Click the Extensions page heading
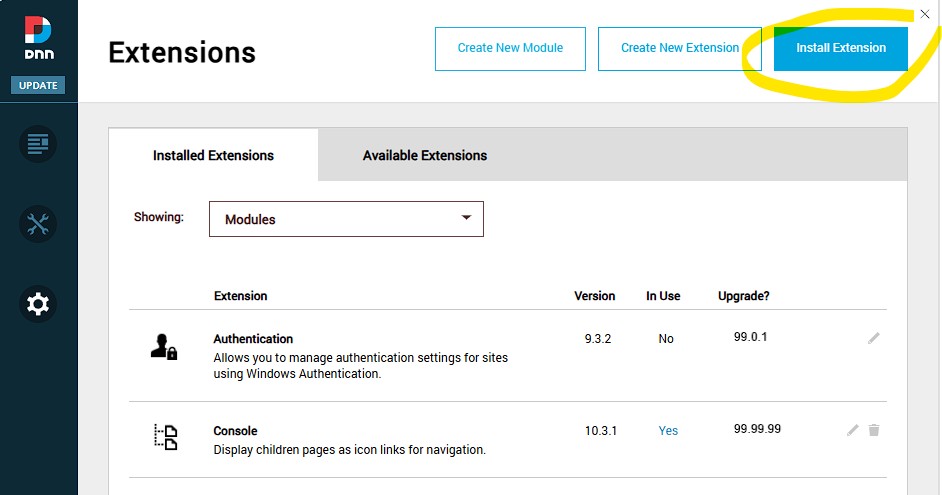The height and width of the screenshot is (495, 942). (182, 52)
